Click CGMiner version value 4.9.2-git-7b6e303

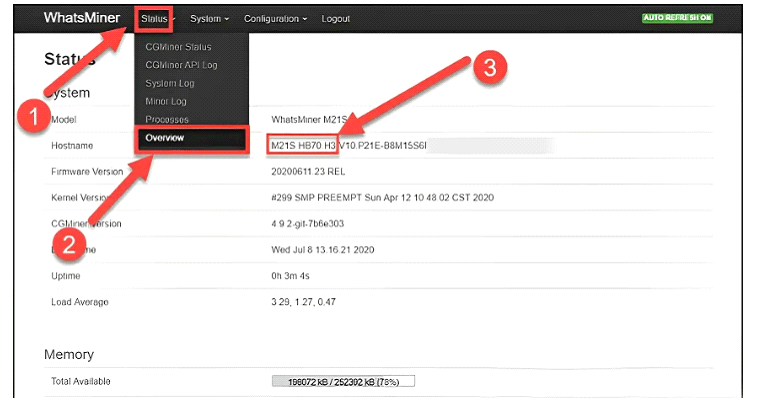point(308,224)
